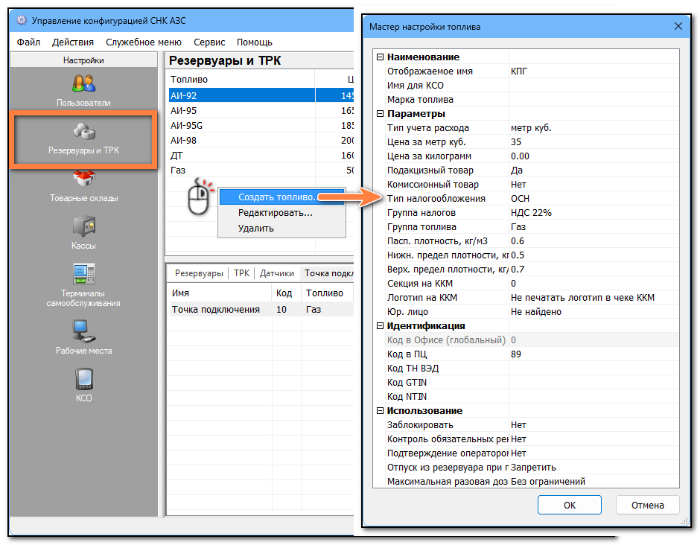The width and height of the screenshot is (700, 545).
Task: Open the Служебное меню menu
Action: coord(143,42)
